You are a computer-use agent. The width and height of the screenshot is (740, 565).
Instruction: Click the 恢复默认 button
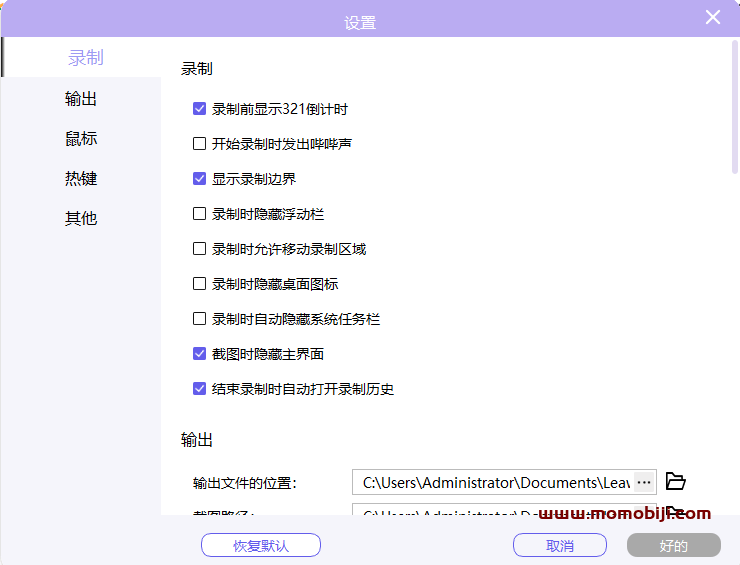tap(261, 546)
